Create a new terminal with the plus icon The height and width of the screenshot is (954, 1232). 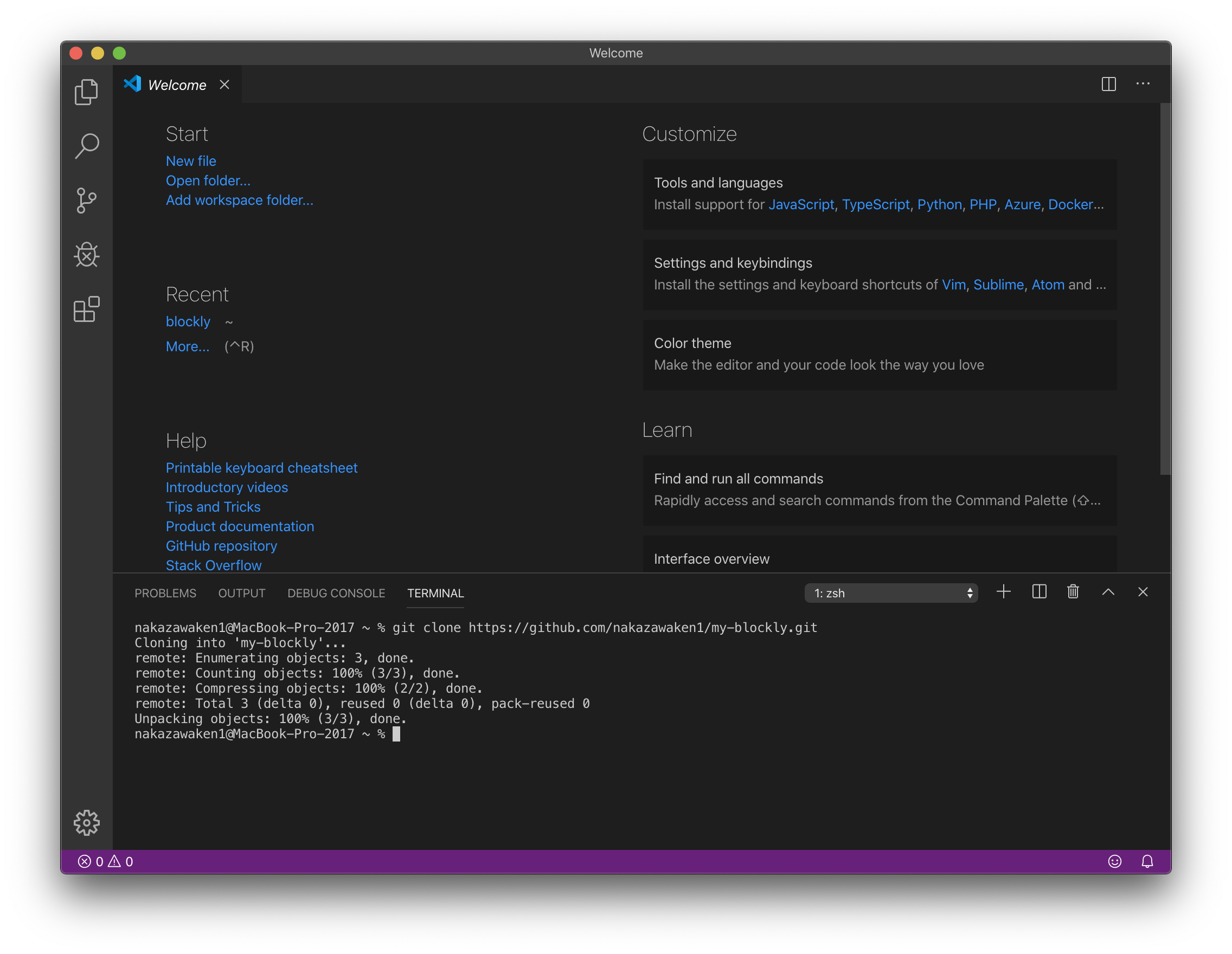point(1004,592)
